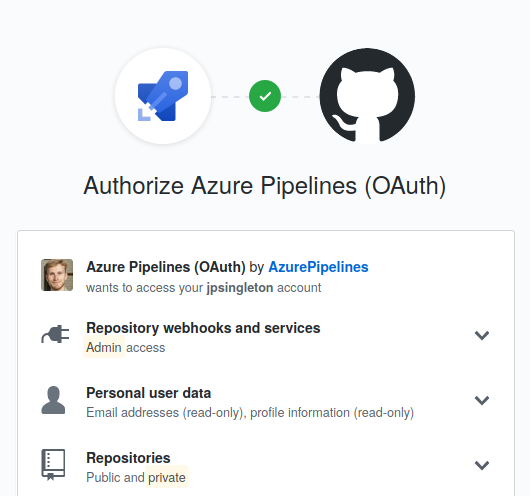The height and width of the screenshot is (496, 530).
Task: Click the Personal user data heading
Action: point(148,393)
